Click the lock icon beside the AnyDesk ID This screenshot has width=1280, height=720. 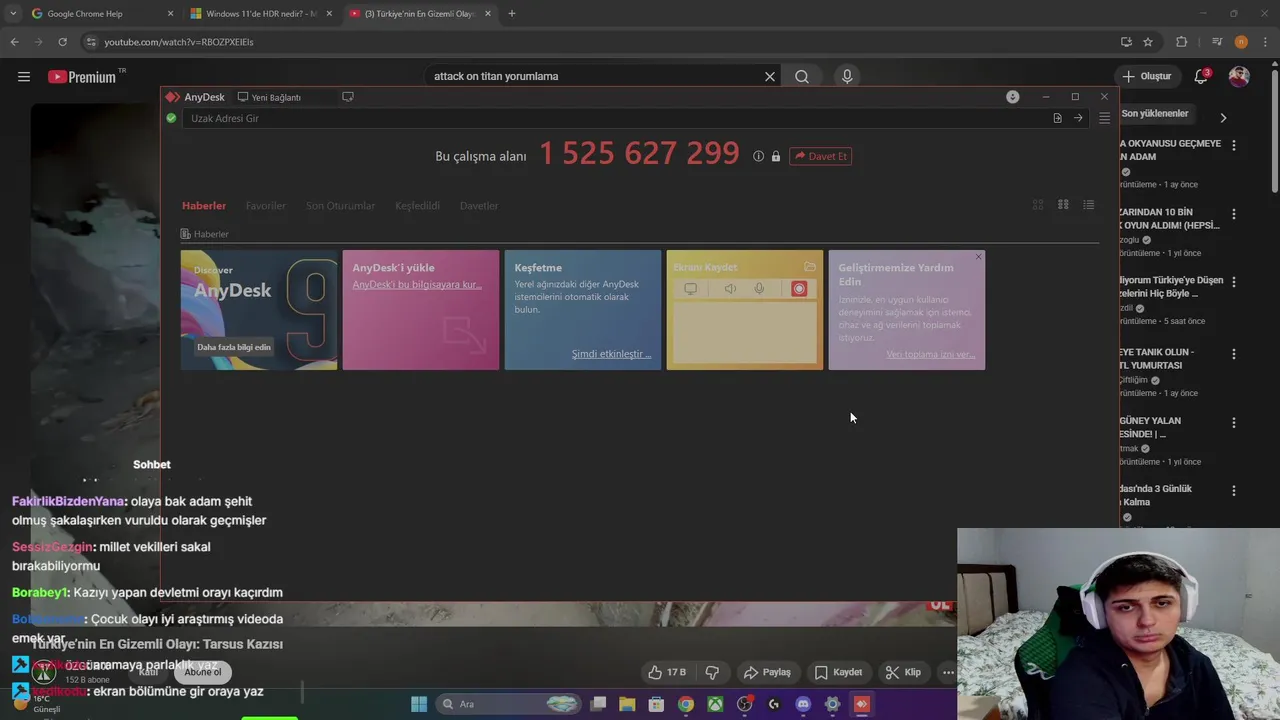click(775, 156)
